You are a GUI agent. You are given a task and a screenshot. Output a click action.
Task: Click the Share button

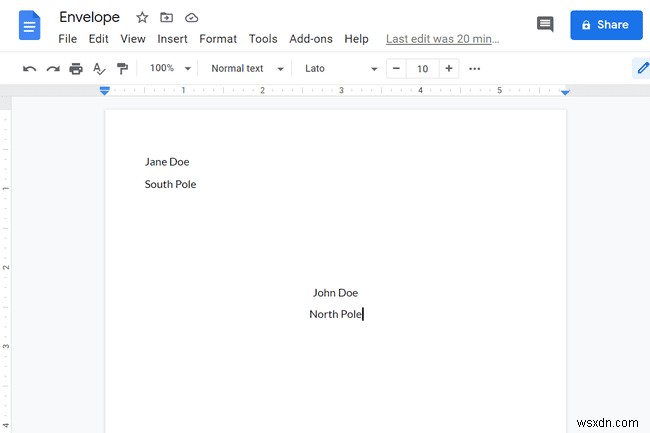click(606, 25)
